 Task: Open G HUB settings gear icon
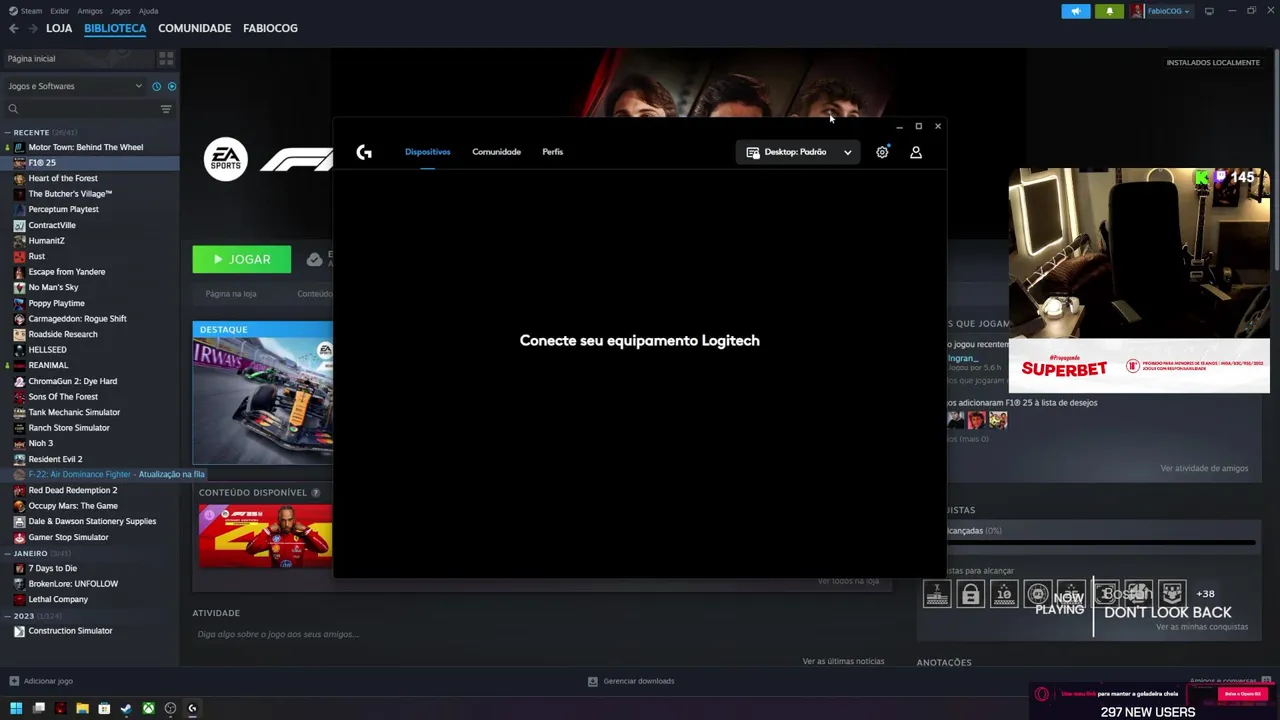[x=882, y=152]
